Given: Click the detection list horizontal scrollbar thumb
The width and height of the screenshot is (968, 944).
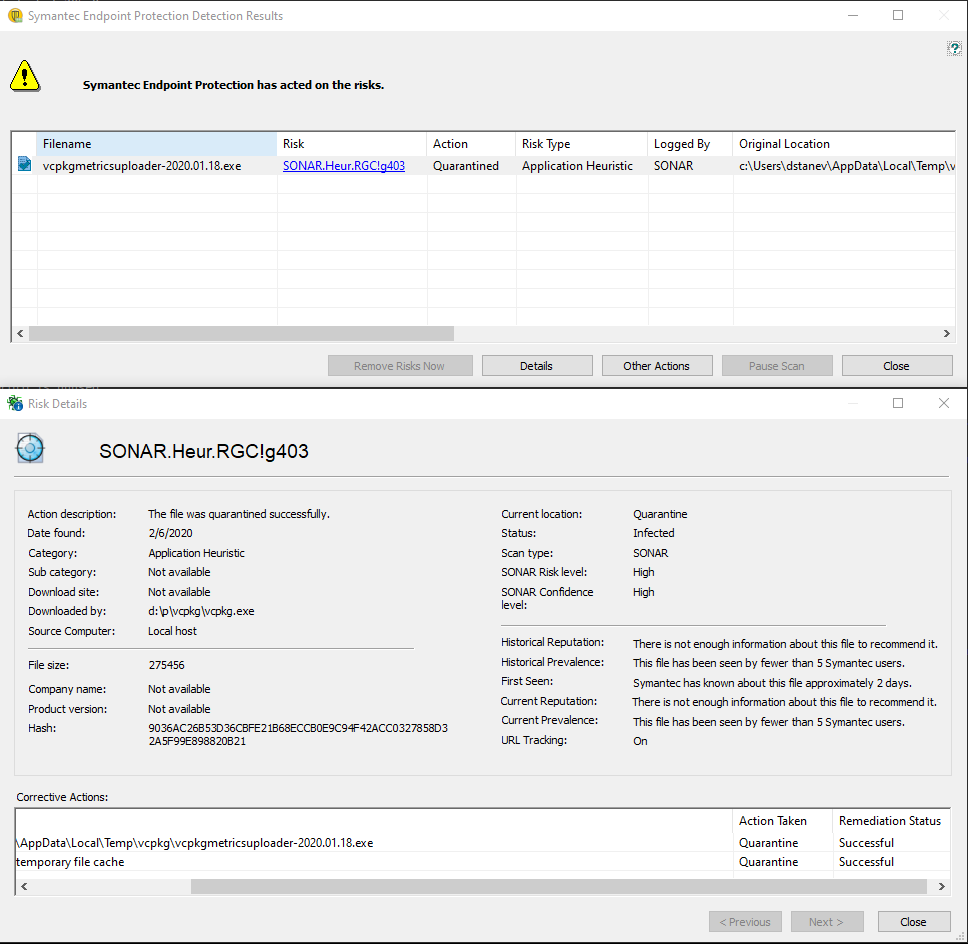Looking at the screenshot, I should coord(241,333).
